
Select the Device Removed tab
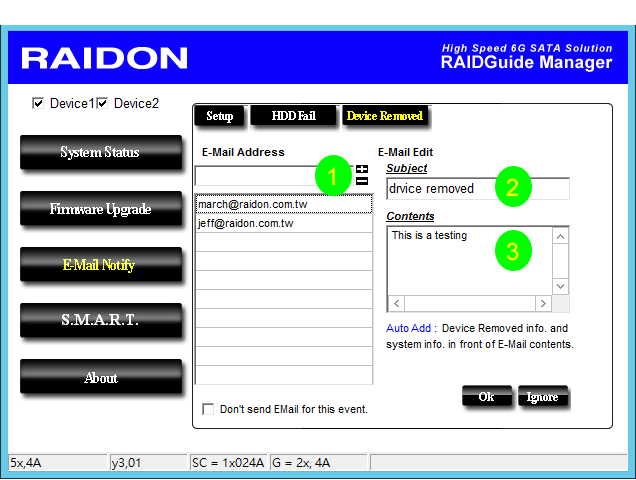(385, 116)
